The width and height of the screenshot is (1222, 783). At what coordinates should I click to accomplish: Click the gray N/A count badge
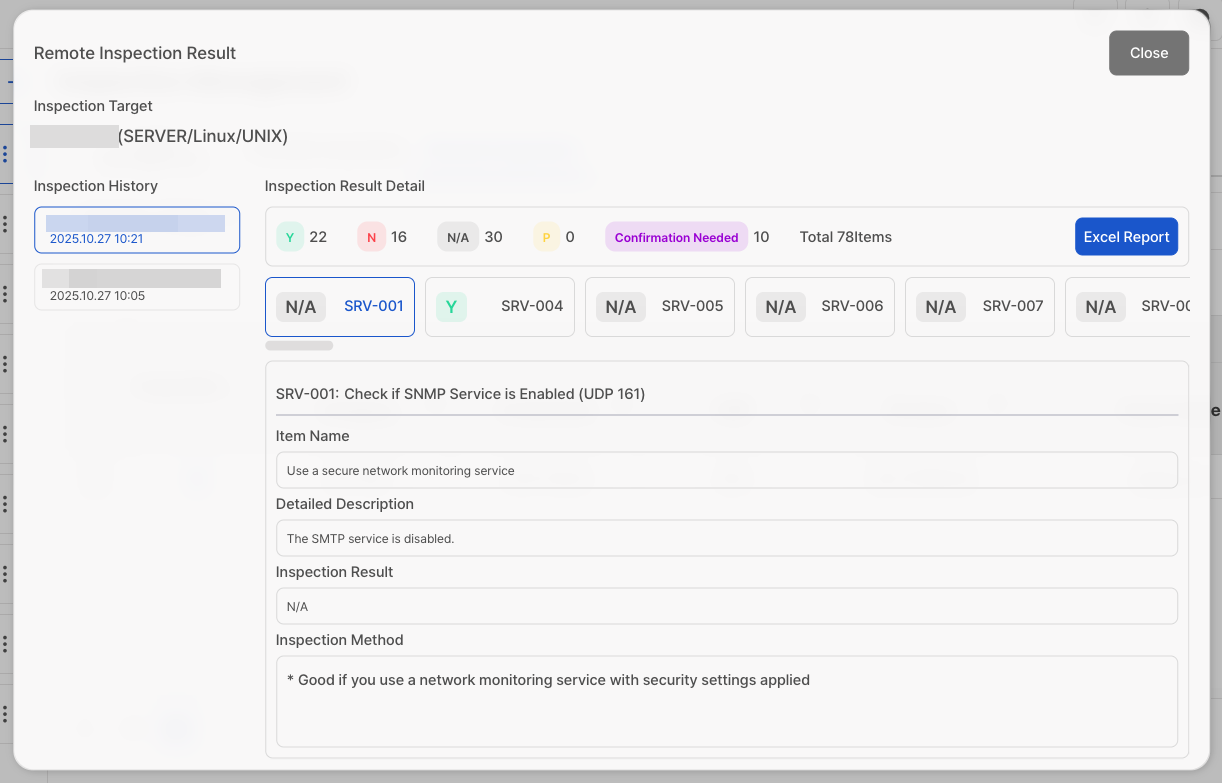[x=457, y=237]
